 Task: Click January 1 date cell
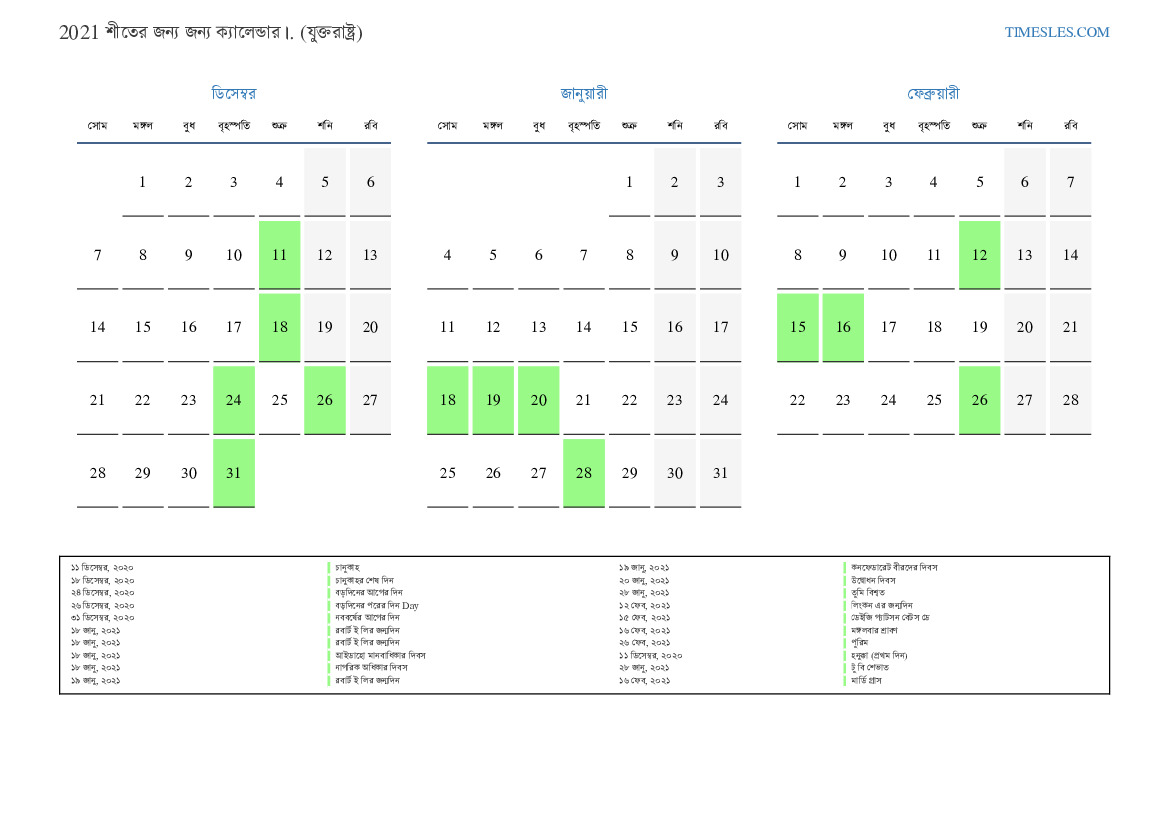629,182
